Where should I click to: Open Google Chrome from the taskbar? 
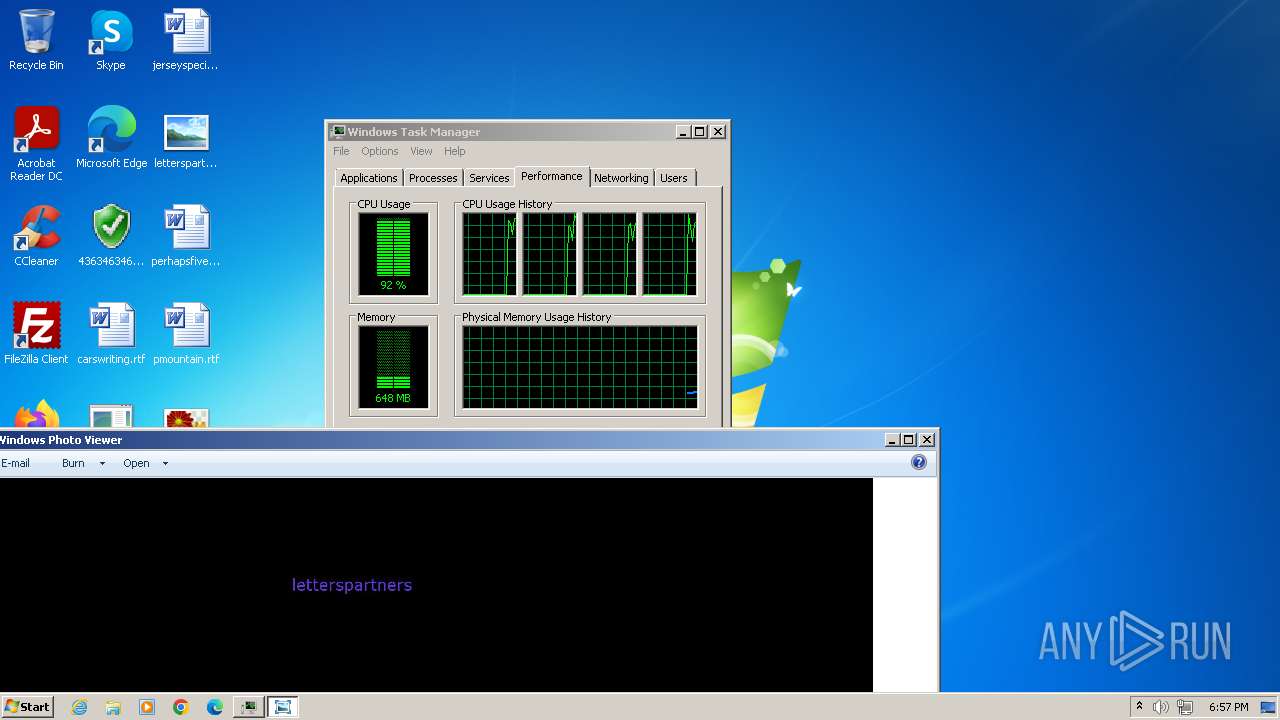(x=181, y=707)
